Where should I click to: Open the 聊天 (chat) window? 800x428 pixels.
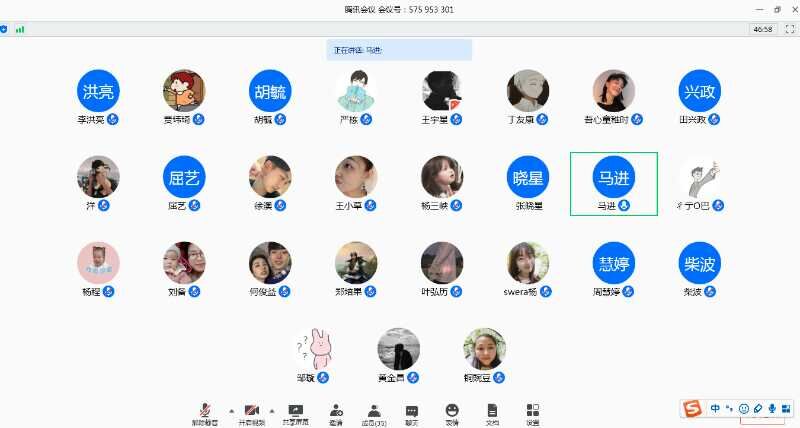pyautogui.click(x=412, y=411)
